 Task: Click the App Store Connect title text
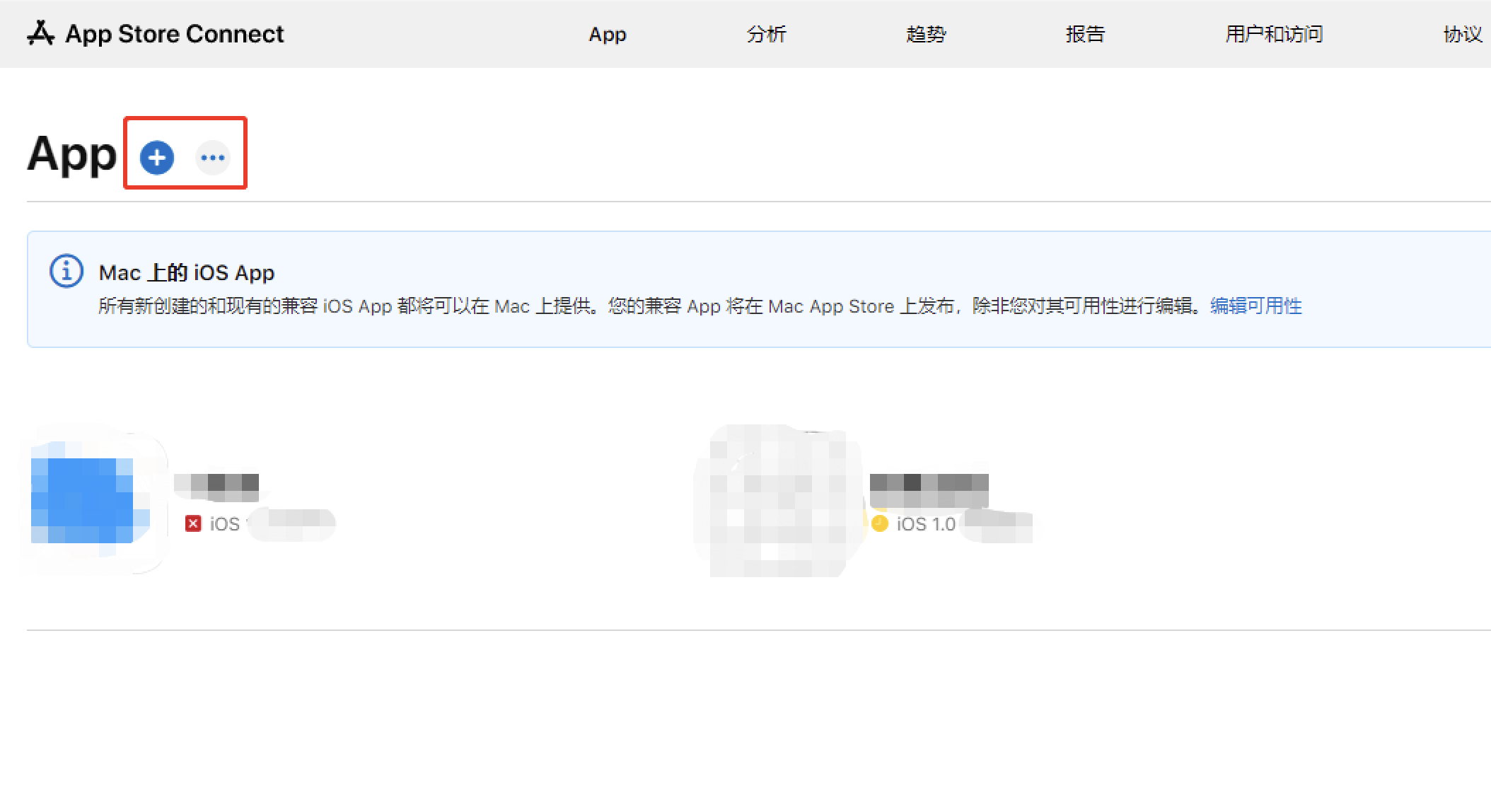coord(175,33)
